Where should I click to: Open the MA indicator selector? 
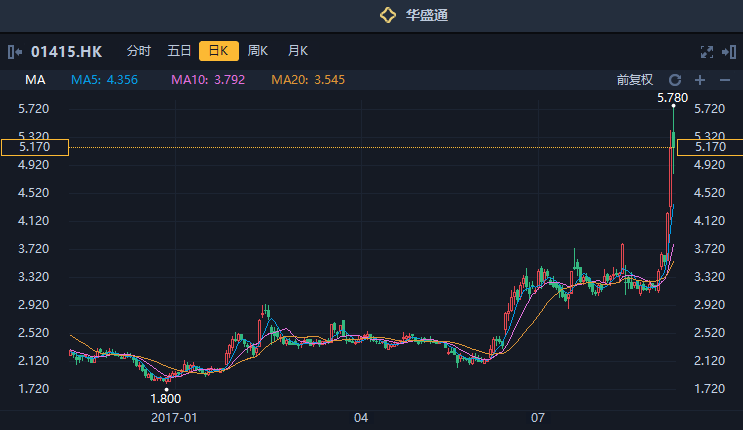(36, 80)
